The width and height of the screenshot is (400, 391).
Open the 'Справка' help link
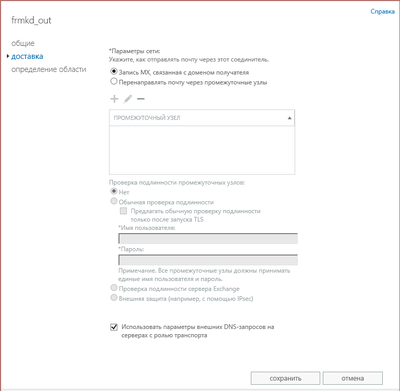[x=382, y=12]
